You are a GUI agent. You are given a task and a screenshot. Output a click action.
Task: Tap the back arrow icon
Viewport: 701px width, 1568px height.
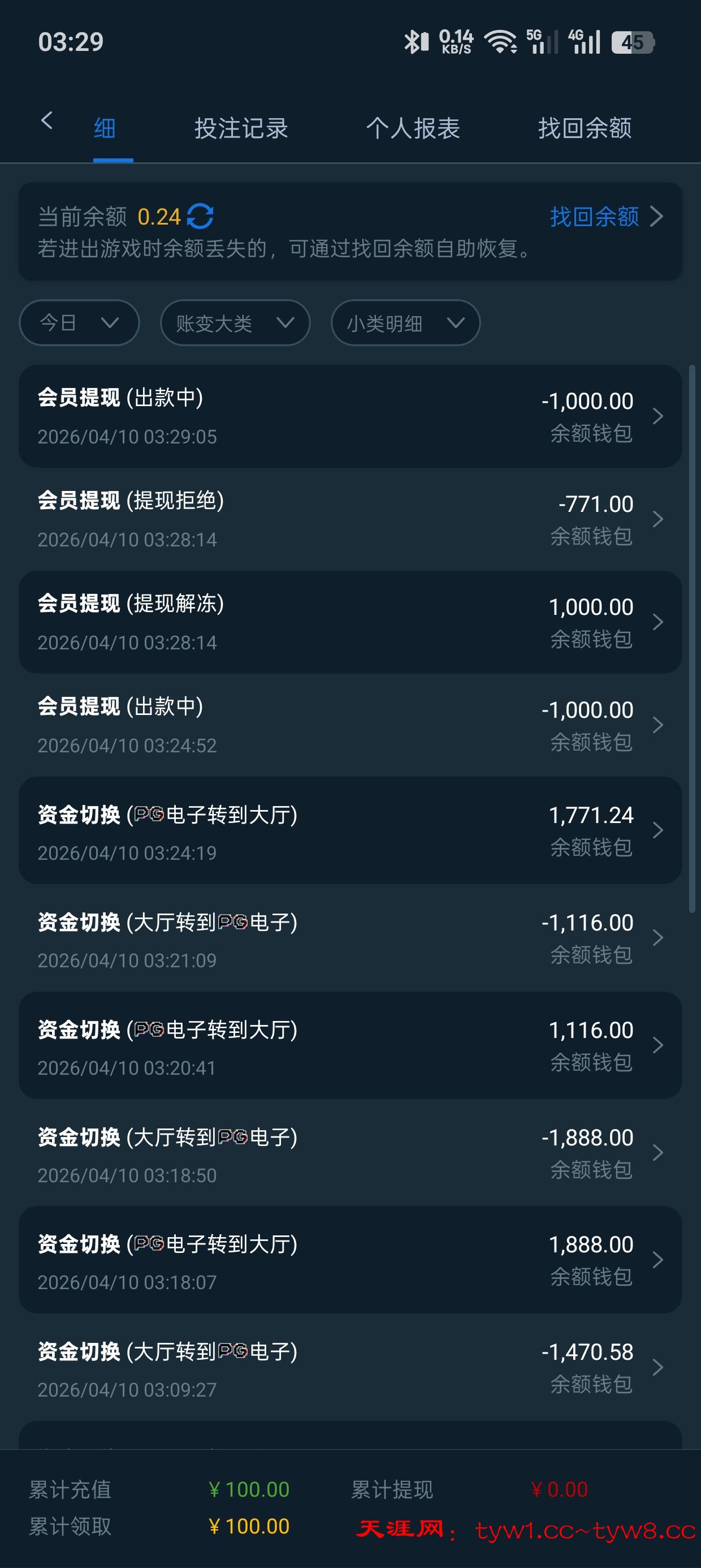point(47,120)
